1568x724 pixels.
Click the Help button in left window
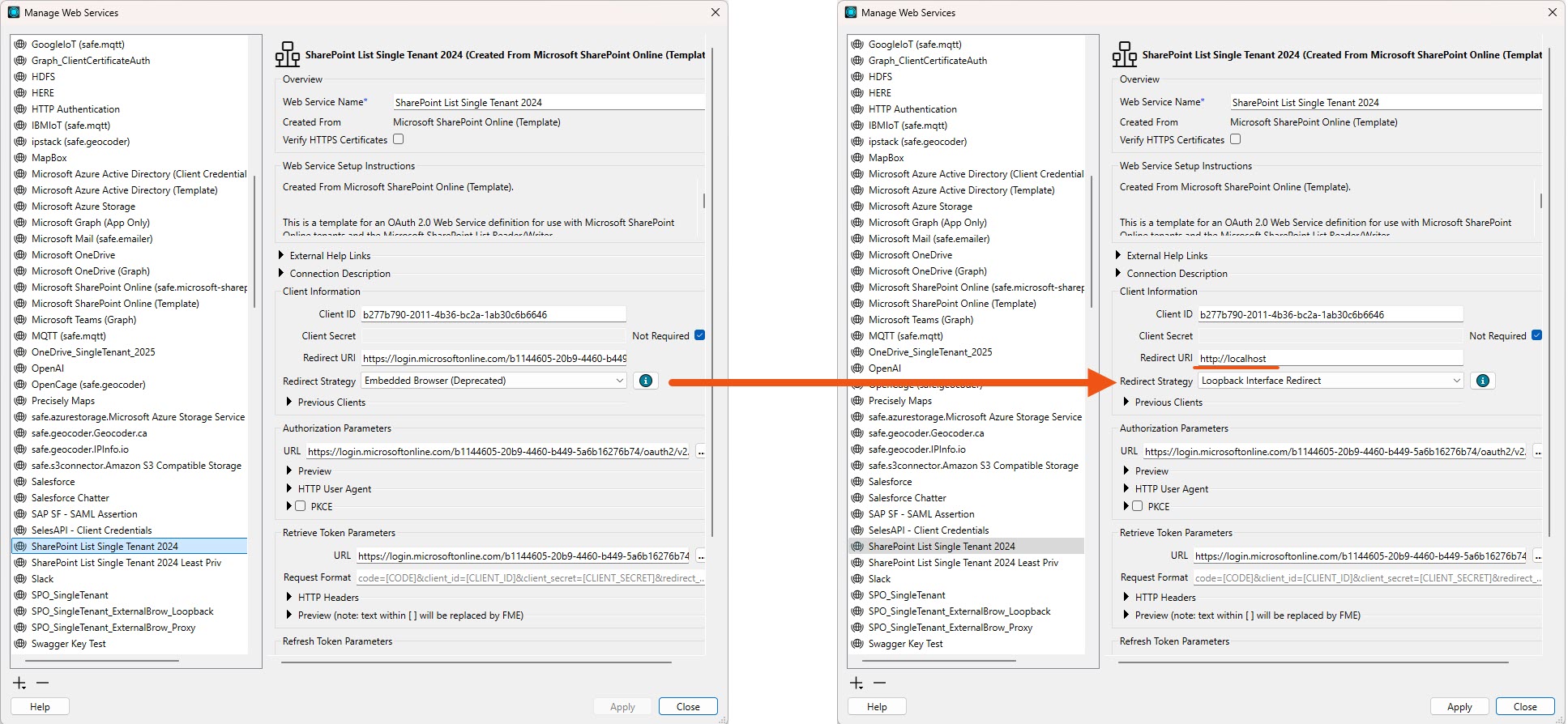(x=40, y=707)
